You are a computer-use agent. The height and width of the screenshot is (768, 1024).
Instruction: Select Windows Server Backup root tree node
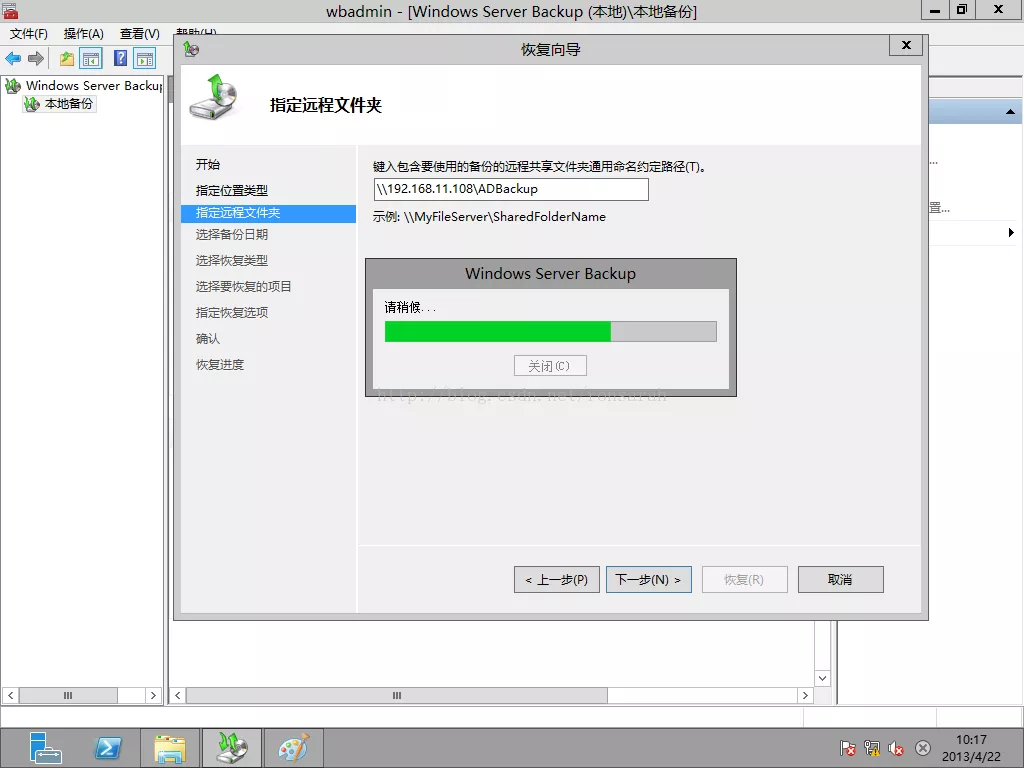tap(93, 86)
